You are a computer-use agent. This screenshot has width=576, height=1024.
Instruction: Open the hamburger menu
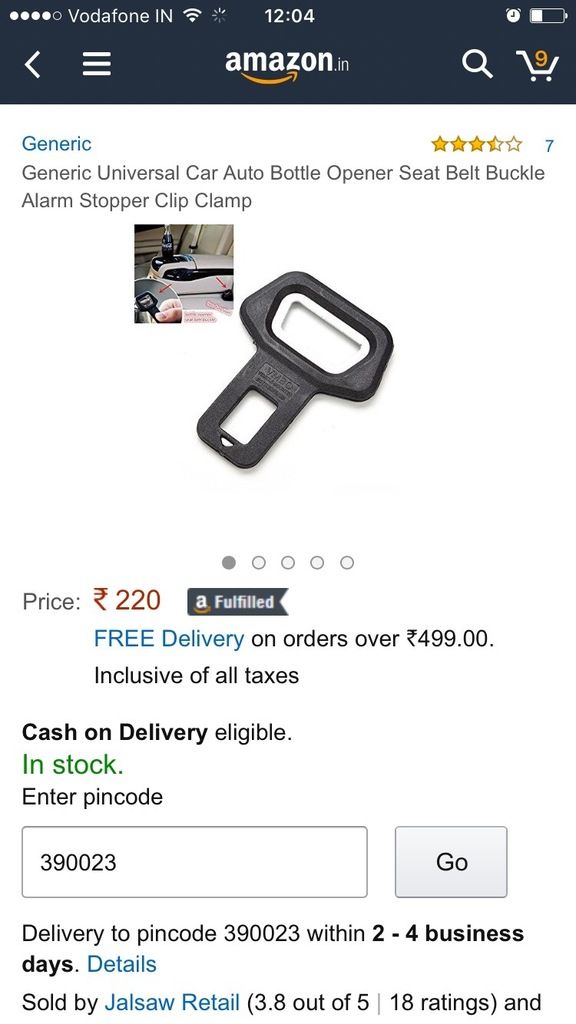[96, 65]
